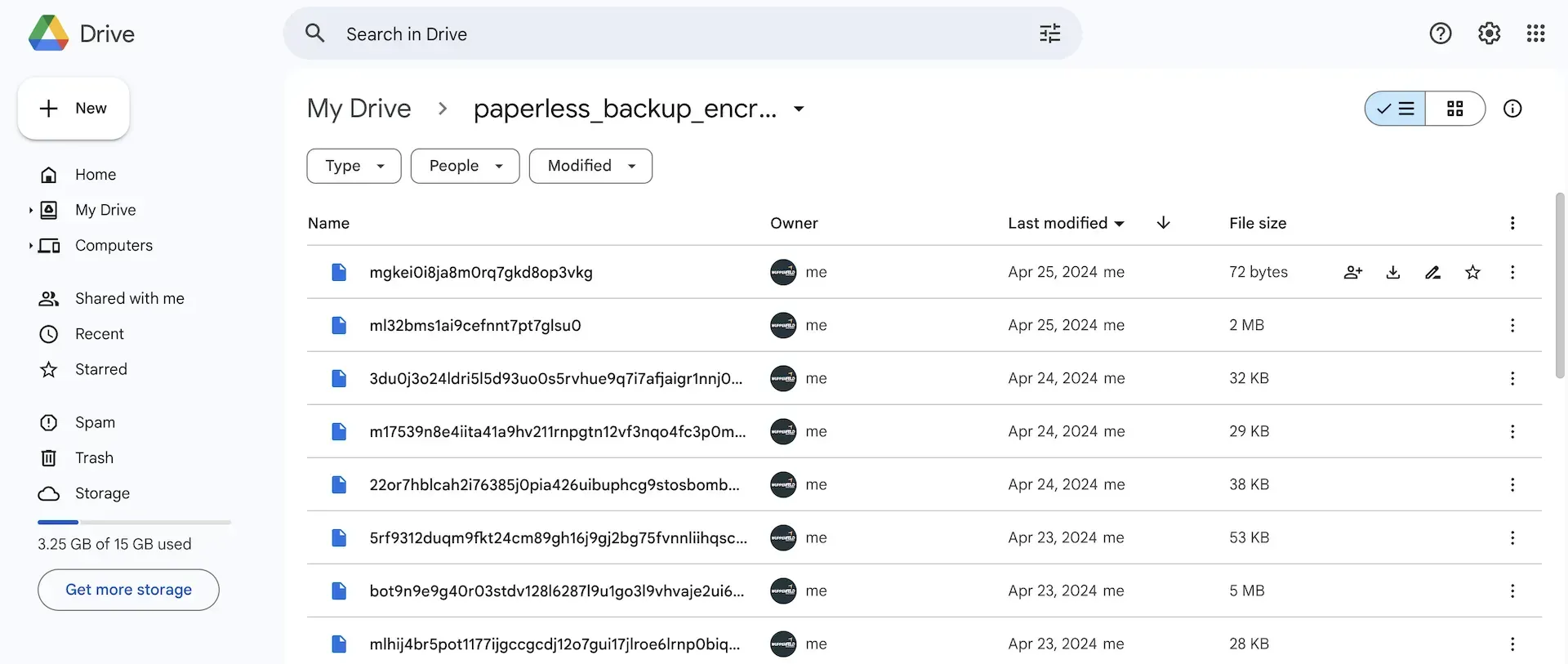The width and height of the screenshot is (1568, 664).
Task: Open Recent files list
Action: point(100,334)
